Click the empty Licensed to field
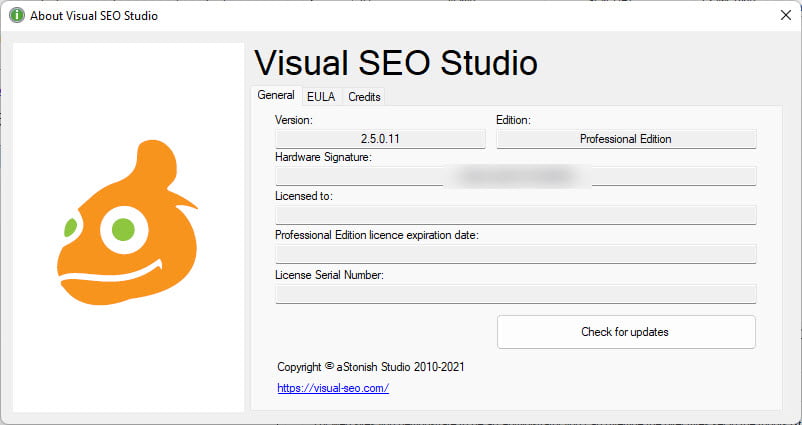This screenshot has width=802, height=425. click(516, 215)
